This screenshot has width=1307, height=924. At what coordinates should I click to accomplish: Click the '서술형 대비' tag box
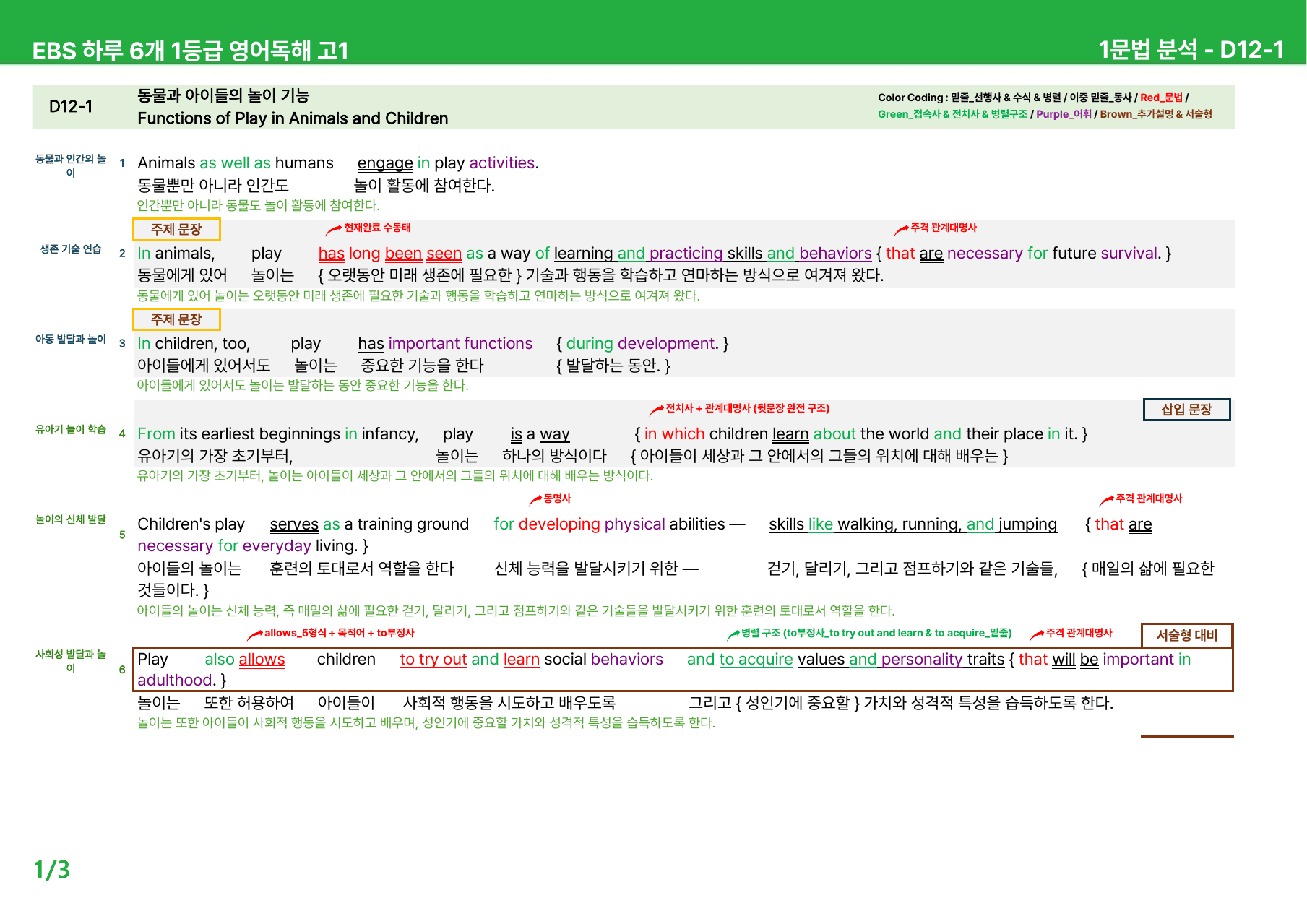pos(1186,635)
